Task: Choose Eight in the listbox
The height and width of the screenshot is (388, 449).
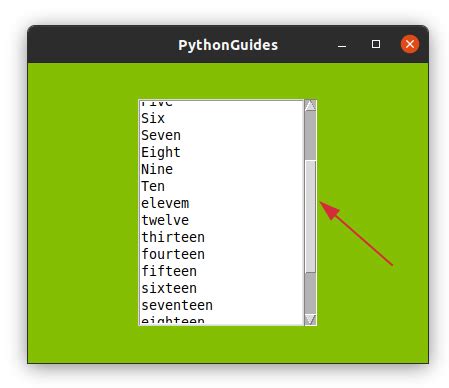Action: [x=221, y=152]
